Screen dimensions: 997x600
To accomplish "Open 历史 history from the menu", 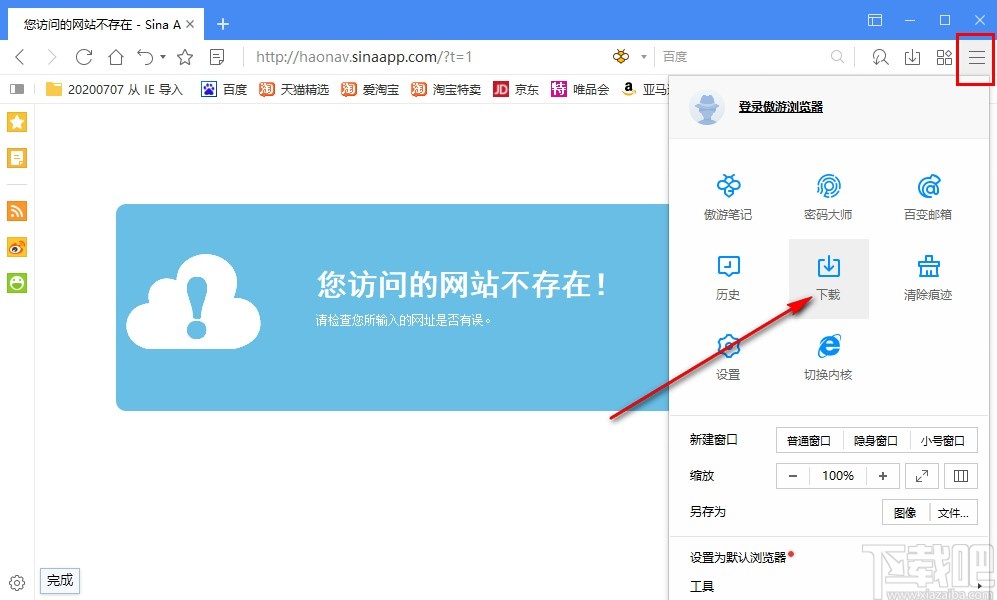I will click(728, 278).
